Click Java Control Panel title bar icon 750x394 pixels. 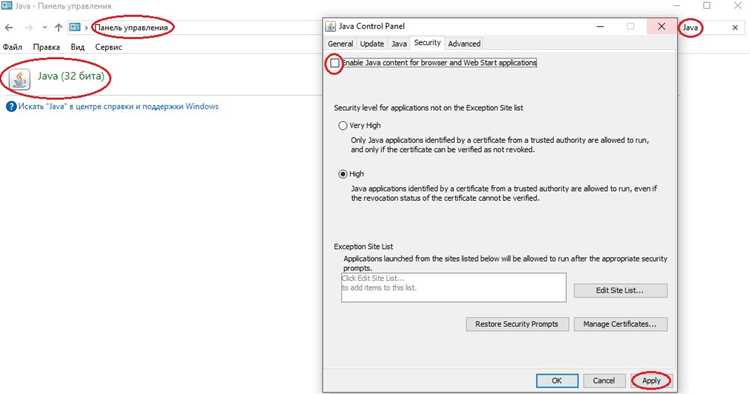331,26
